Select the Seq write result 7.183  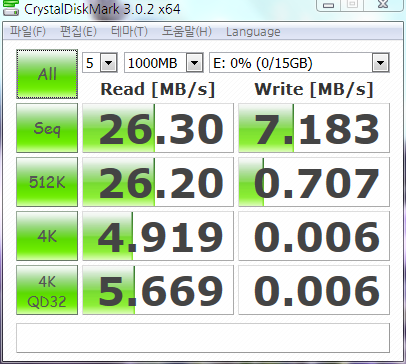point(314,128)
